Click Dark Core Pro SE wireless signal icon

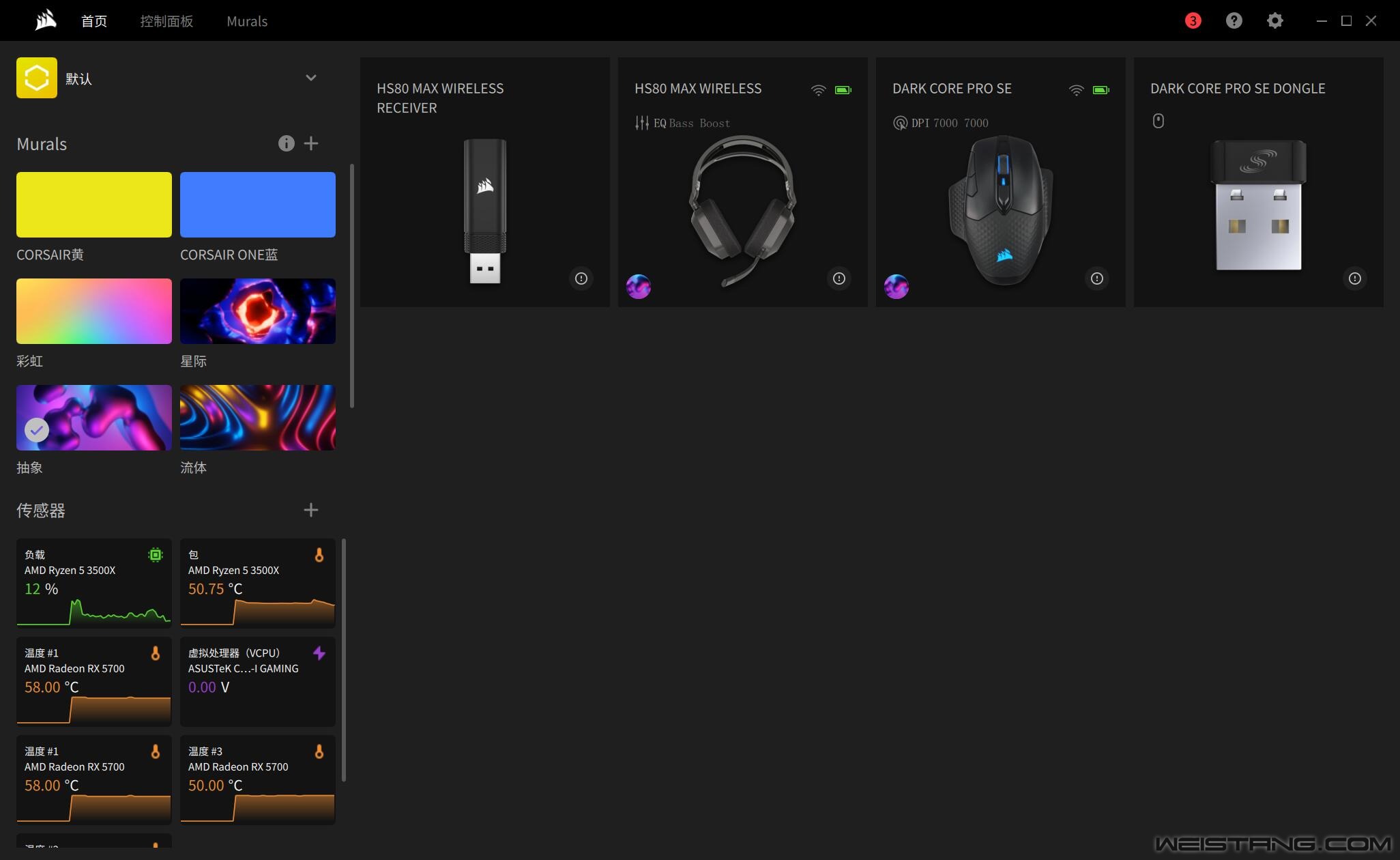coord(1076,89)
